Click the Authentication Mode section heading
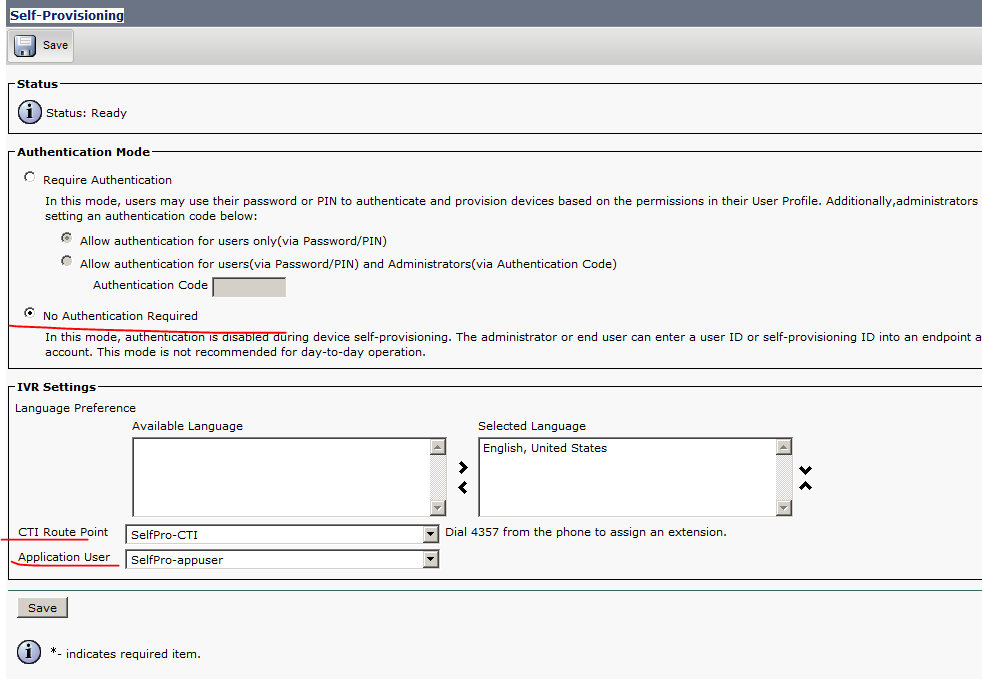Image resolution: width=982 pixels, height=679 pixels. tap(83, 152)
